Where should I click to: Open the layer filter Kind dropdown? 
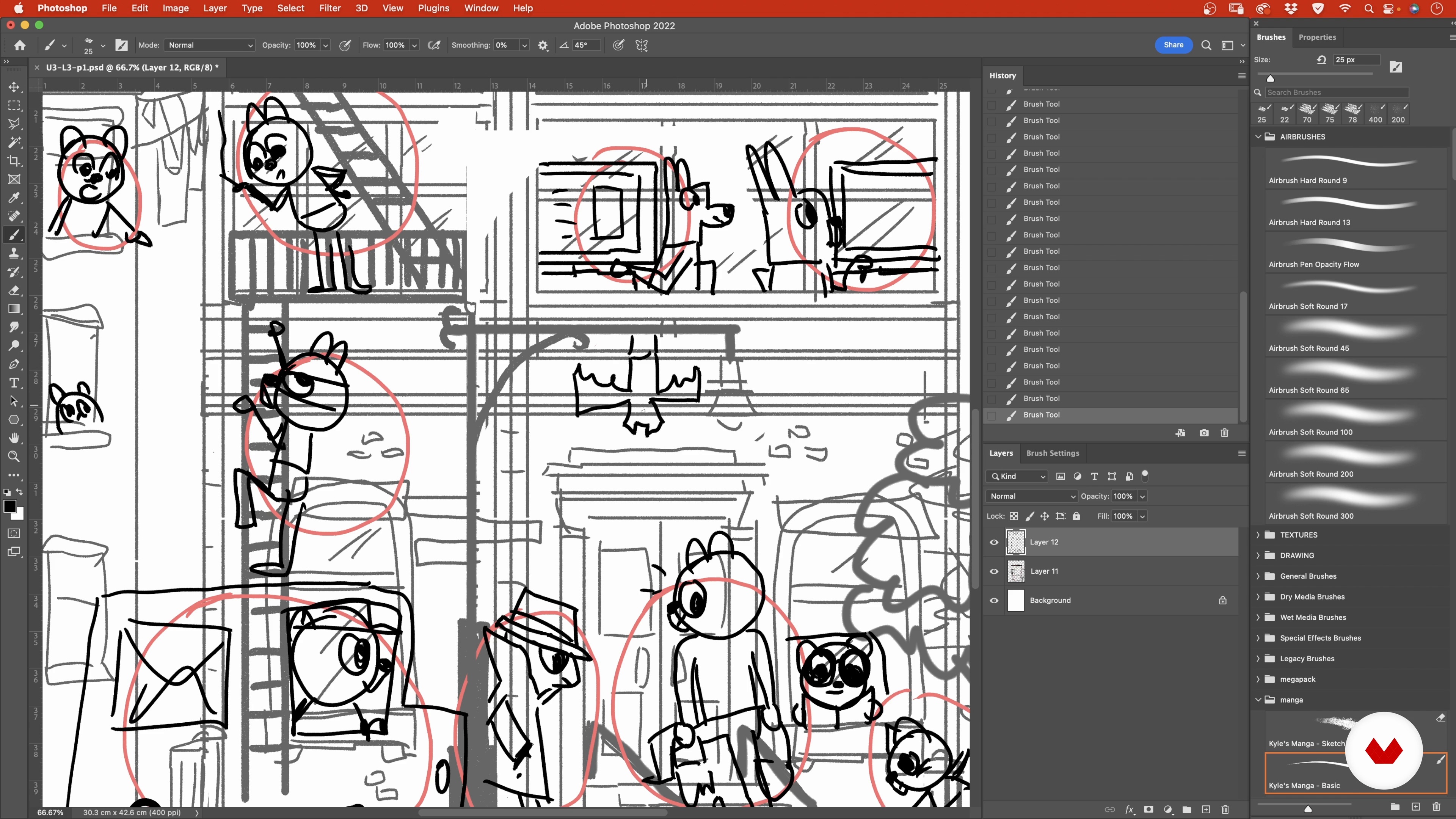click(x=1017, y=477)
